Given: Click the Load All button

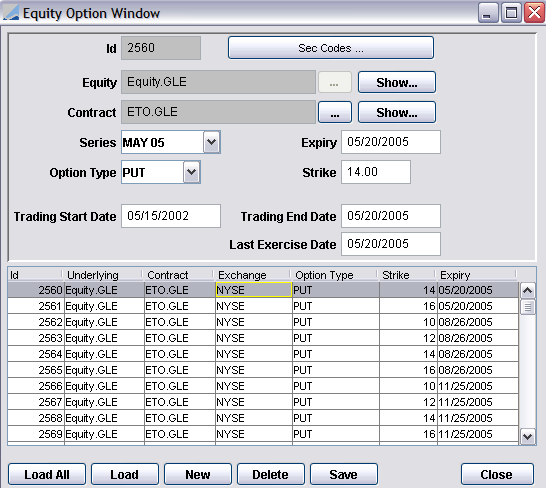Looking at the screenshot, I should (x=47, y=474).
